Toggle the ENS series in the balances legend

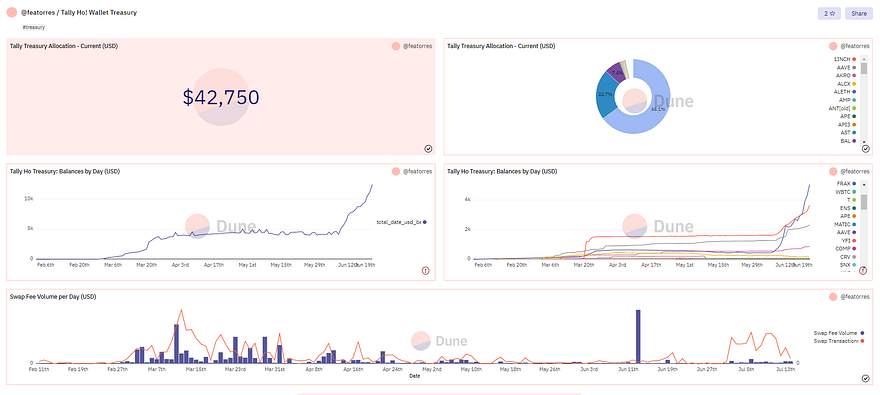coord(847,208)
